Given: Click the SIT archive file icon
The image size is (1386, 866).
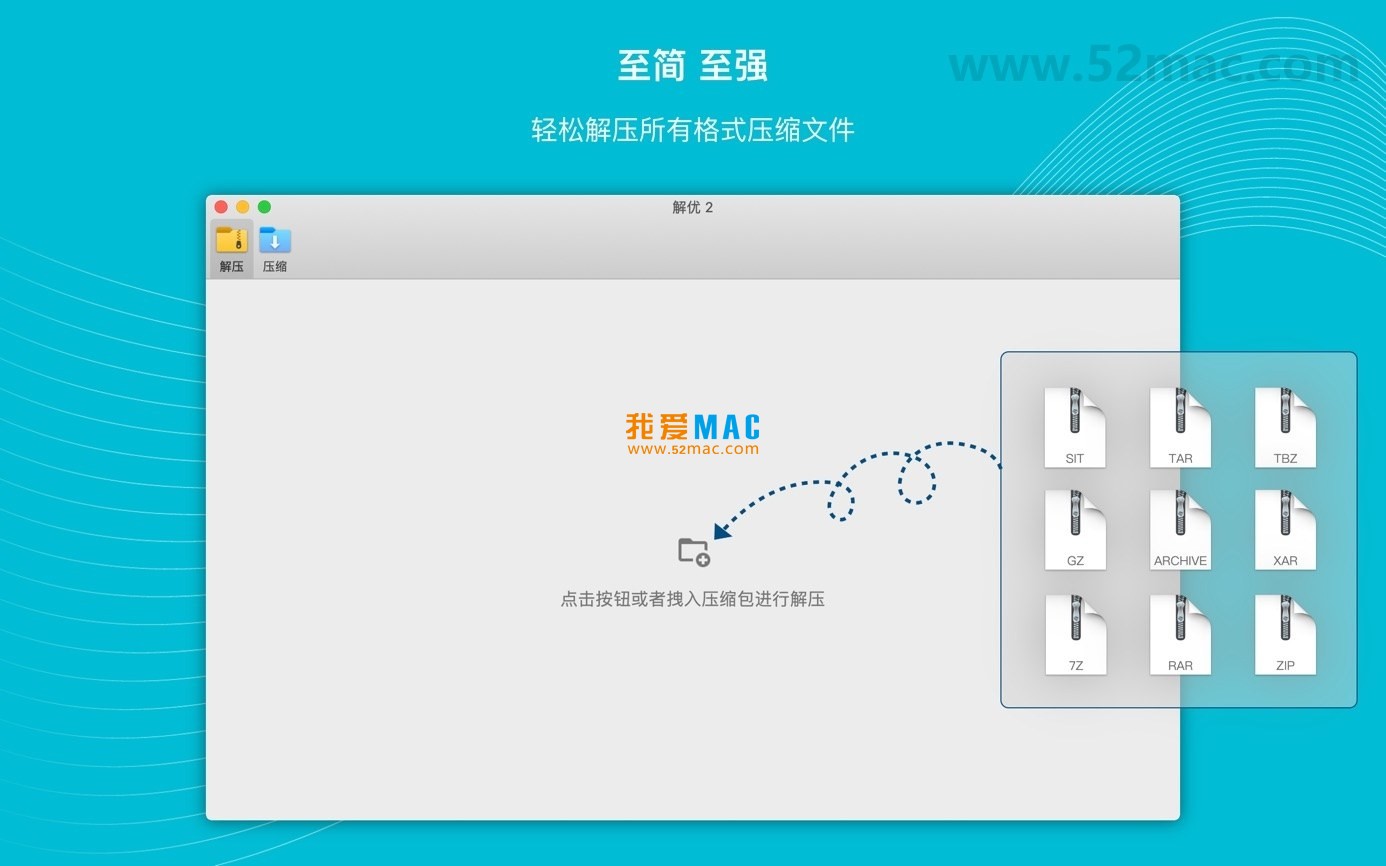Looking at the screenshot, I should point(1075,425).
